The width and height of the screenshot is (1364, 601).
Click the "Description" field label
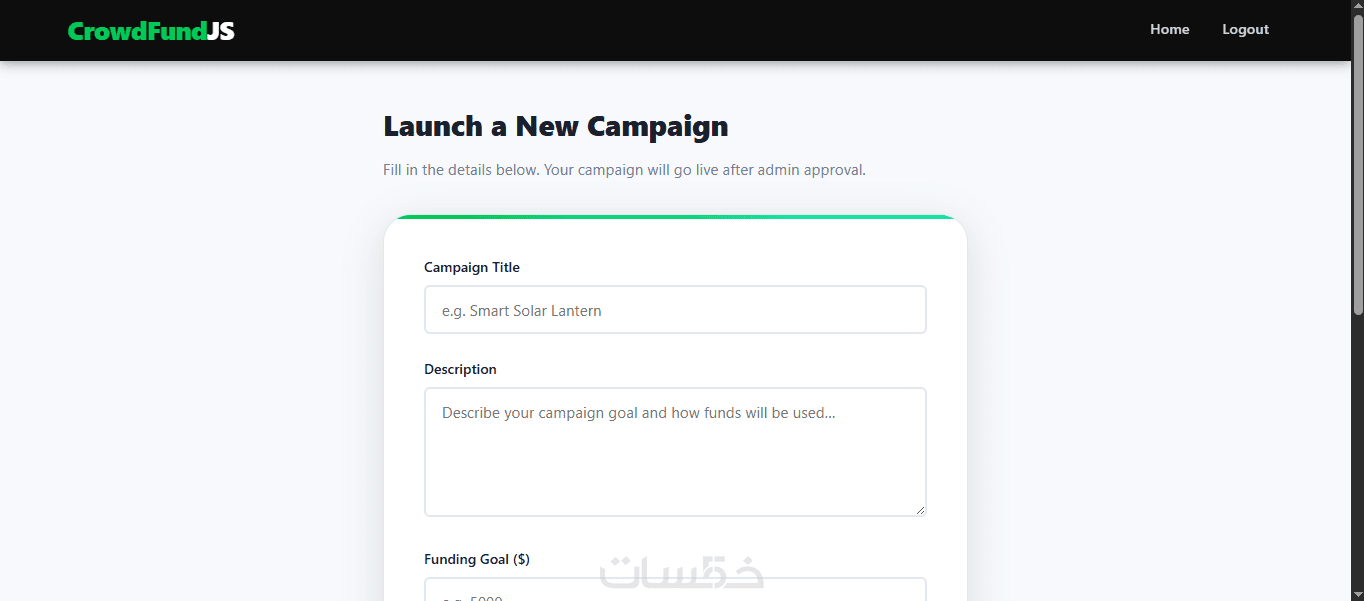click(460, 369)
